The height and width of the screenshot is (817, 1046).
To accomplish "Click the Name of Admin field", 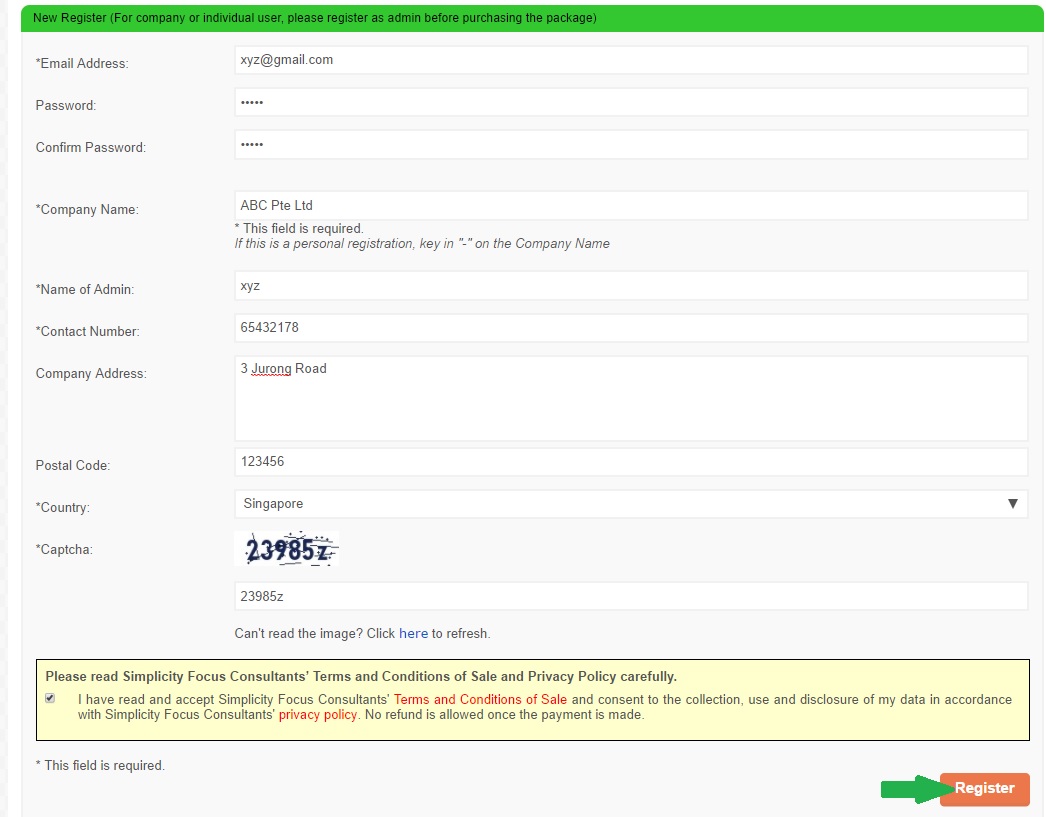I will [x=630, y=285].
